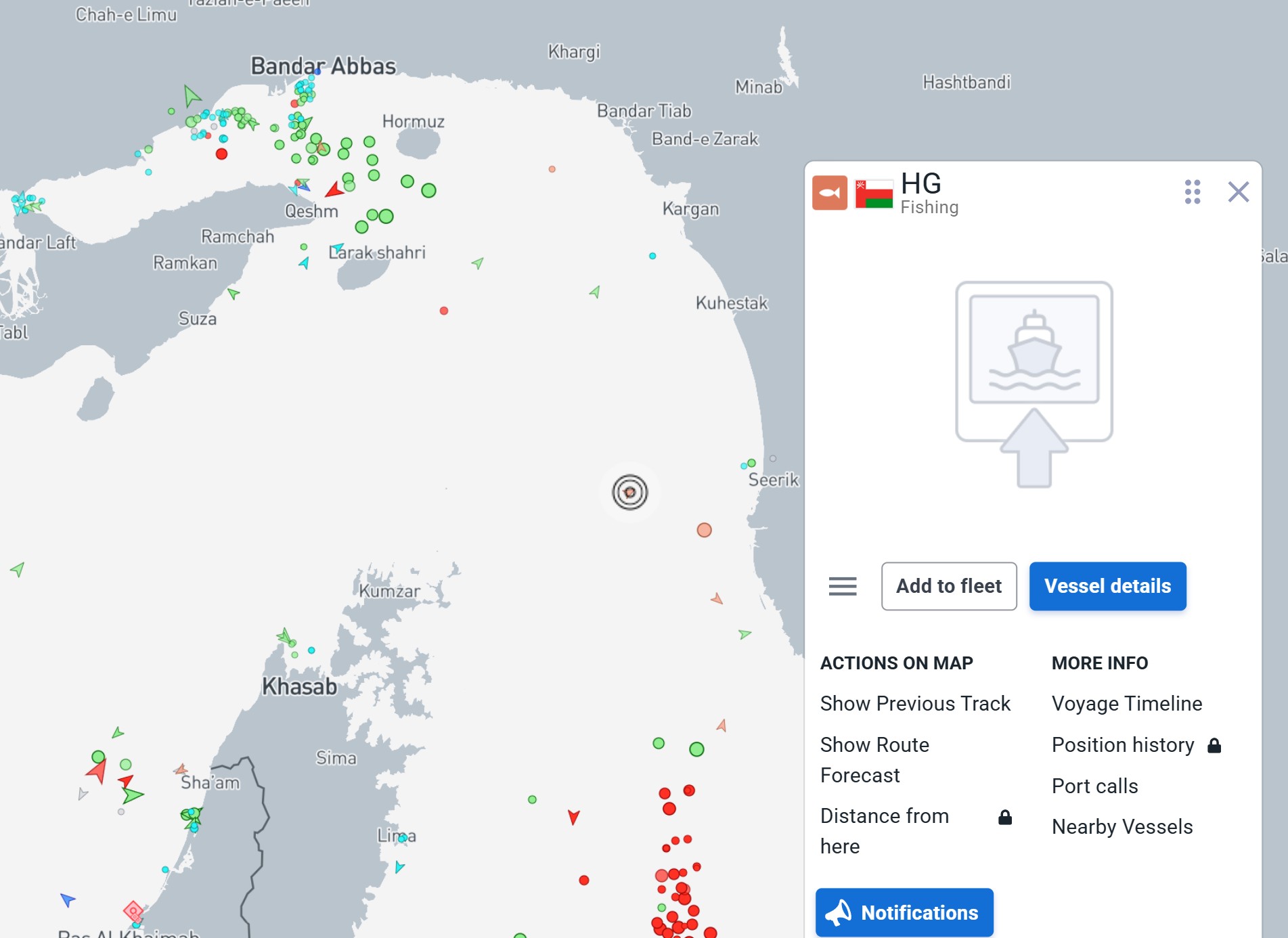Click the megaphone icon on Notifications button
This screenshot has height=938, width=1288.
point(839,912)
